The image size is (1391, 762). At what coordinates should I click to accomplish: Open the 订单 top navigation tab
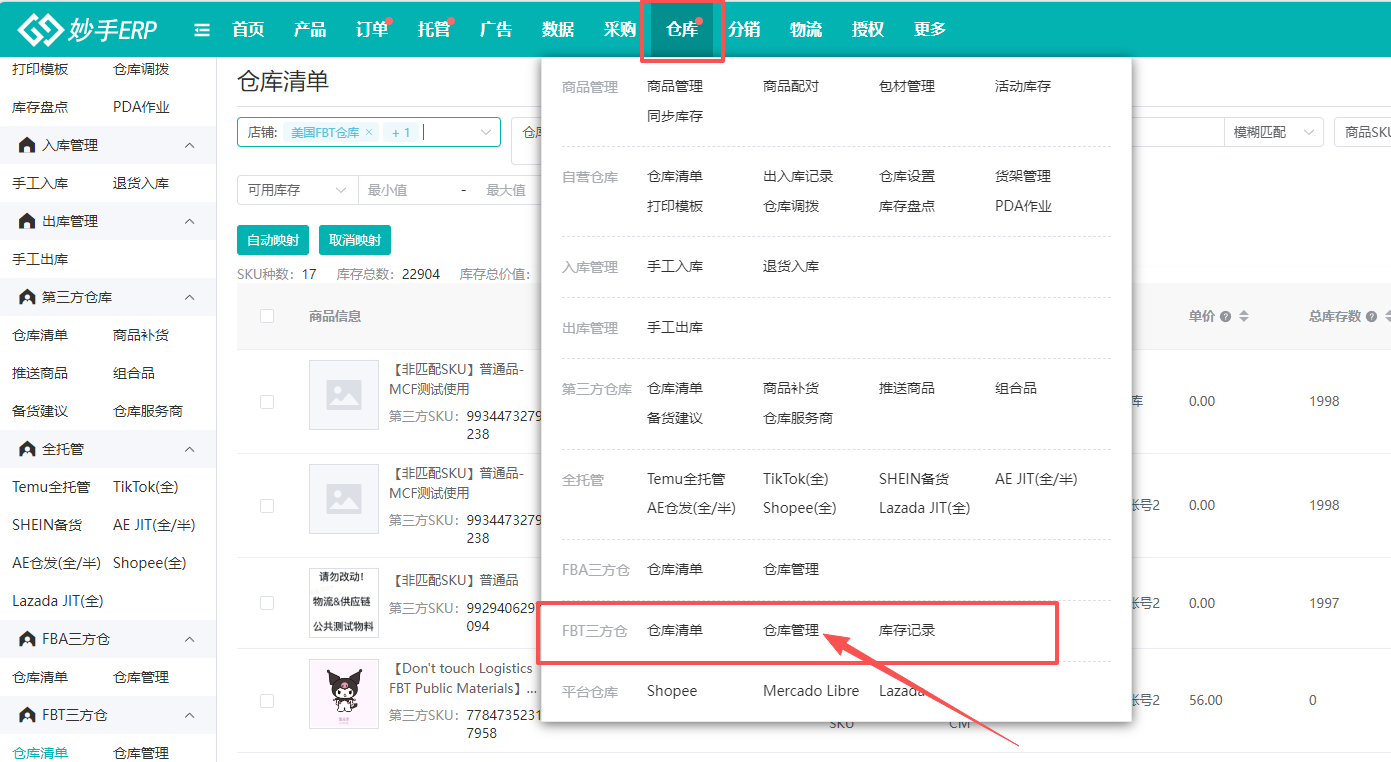372,30
